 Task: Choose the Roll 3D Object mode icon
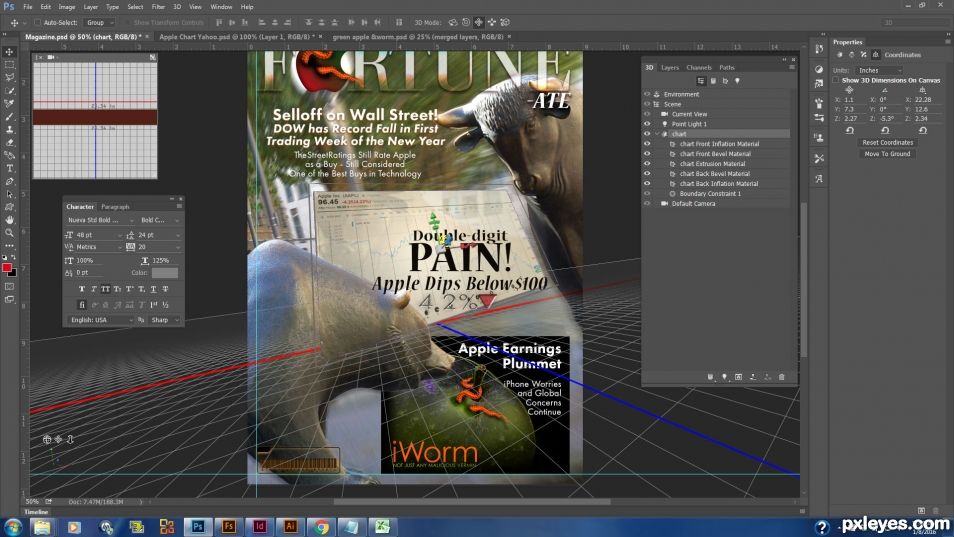tap(466, 23)
